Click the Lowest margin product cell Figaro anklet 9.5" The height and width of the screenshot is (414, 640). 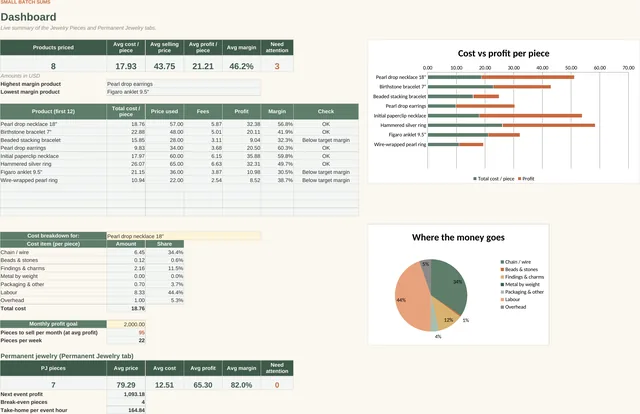[183, 92]
